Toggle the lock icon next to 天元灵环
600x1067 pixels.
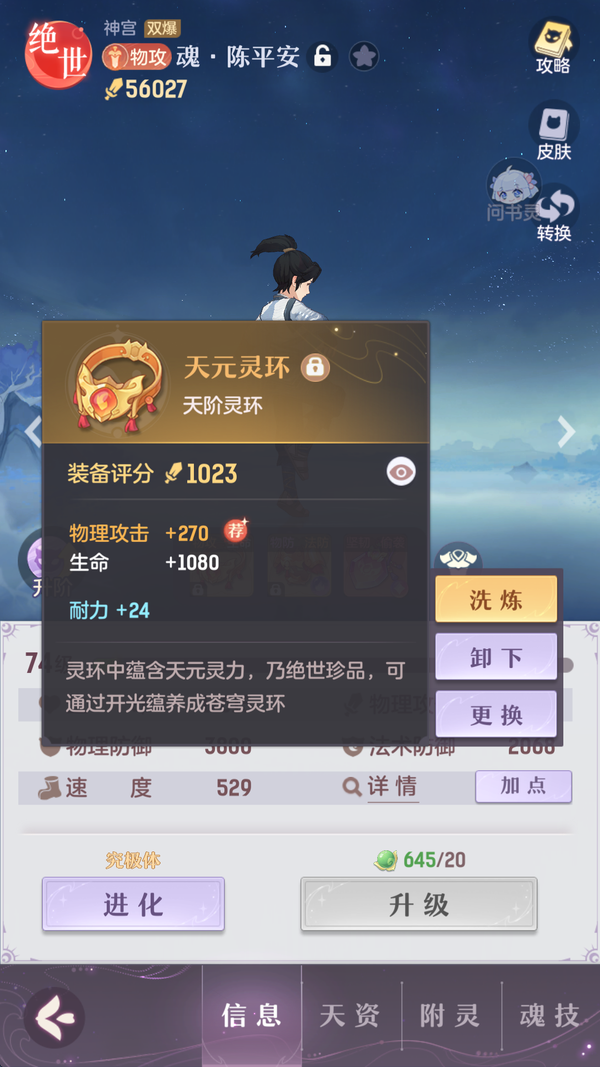tap(315, 367)
